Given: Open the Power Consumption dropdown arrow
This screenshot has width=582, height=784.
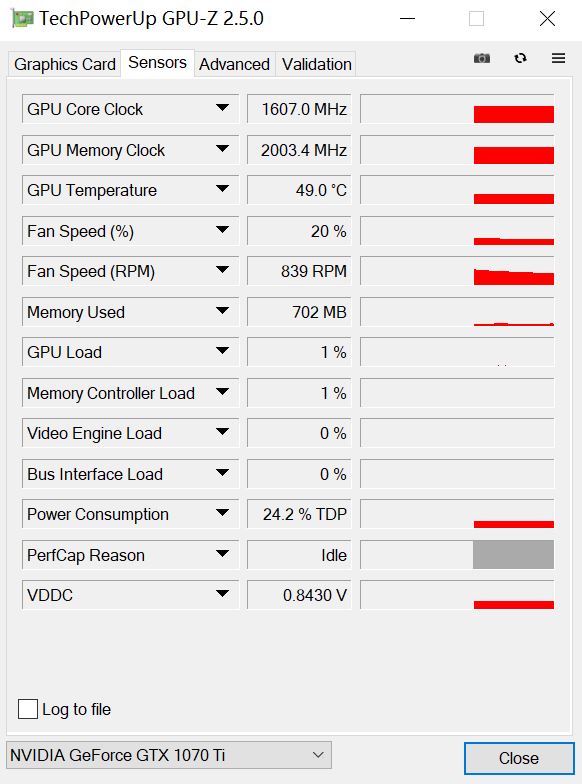Looking at the screenshot, I should pyautogui.click(x=222, y=513).
